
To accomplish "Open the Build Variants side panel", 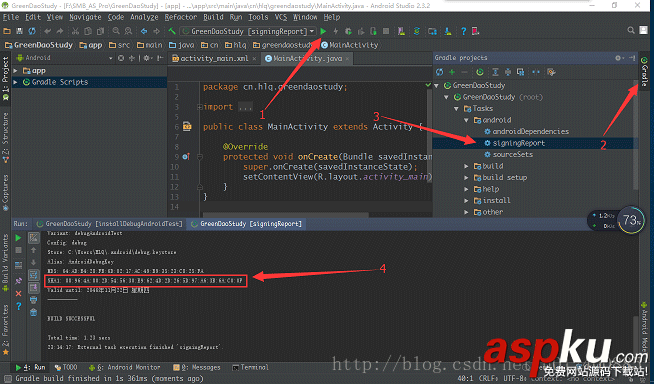I will [5, 263].
